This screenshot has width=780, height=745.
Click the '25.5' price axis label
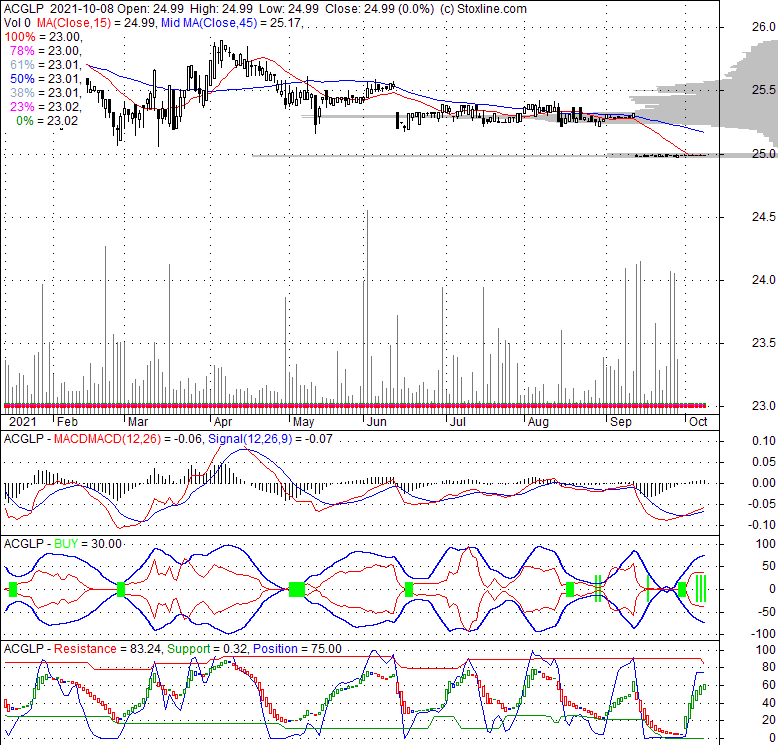tap(764, 90)
